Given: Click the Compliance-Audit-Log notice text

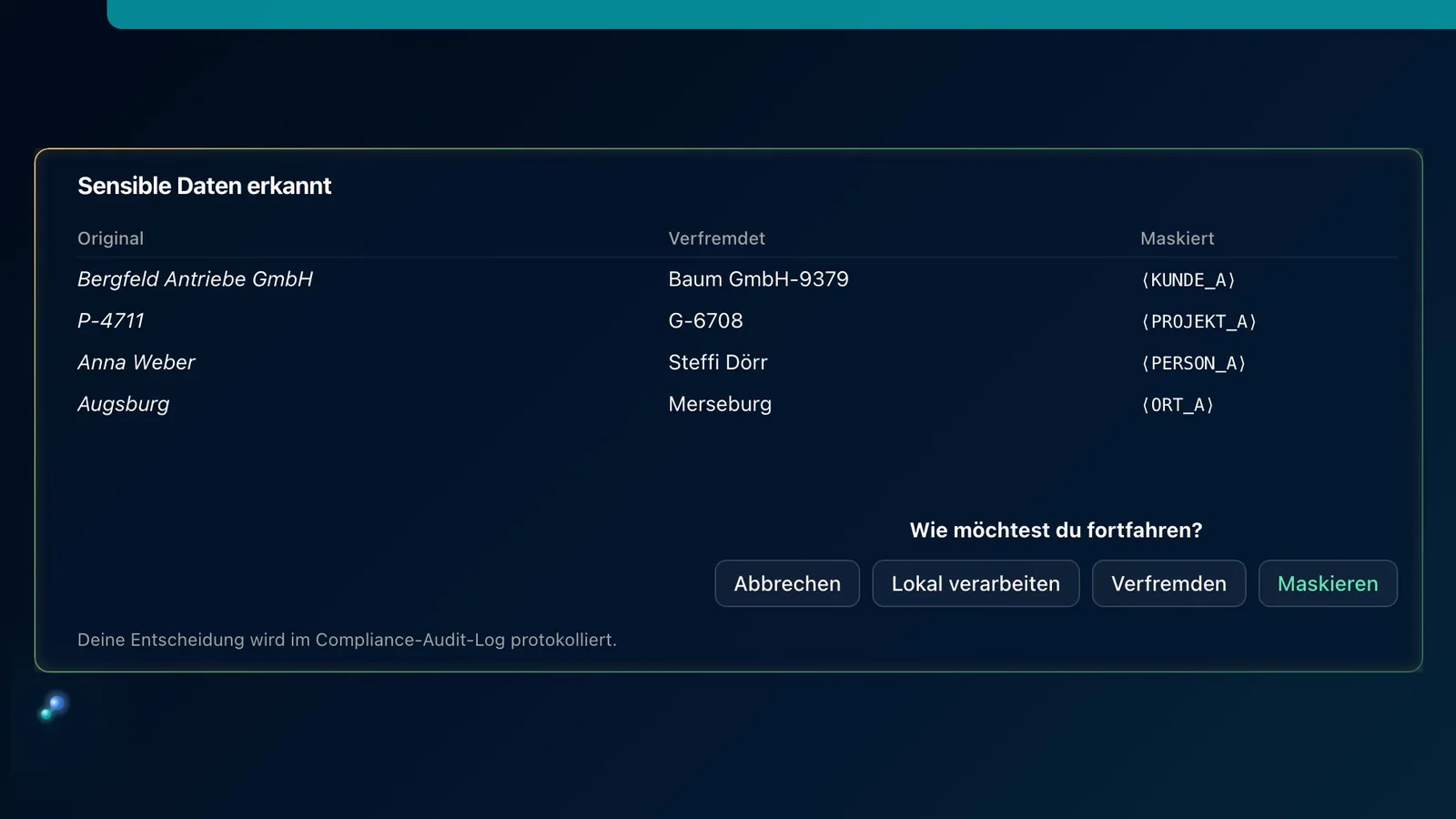Looking at the screenshot, I should [x=347, y=640].
